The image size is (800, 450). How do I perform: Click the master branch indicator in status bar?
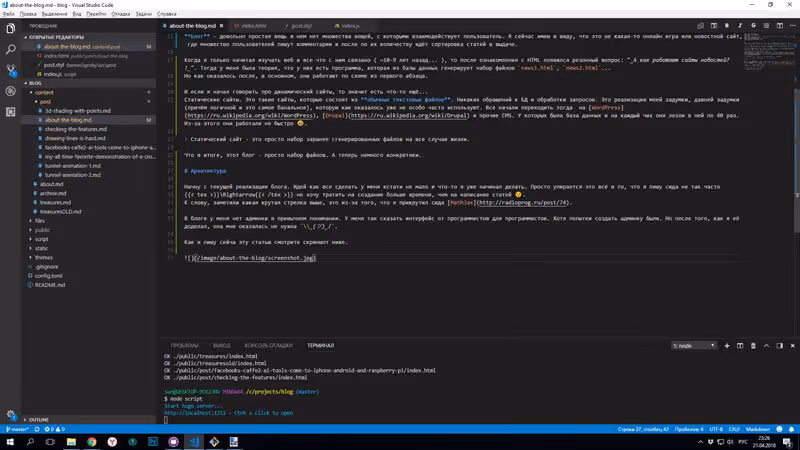tap(17, 429)
